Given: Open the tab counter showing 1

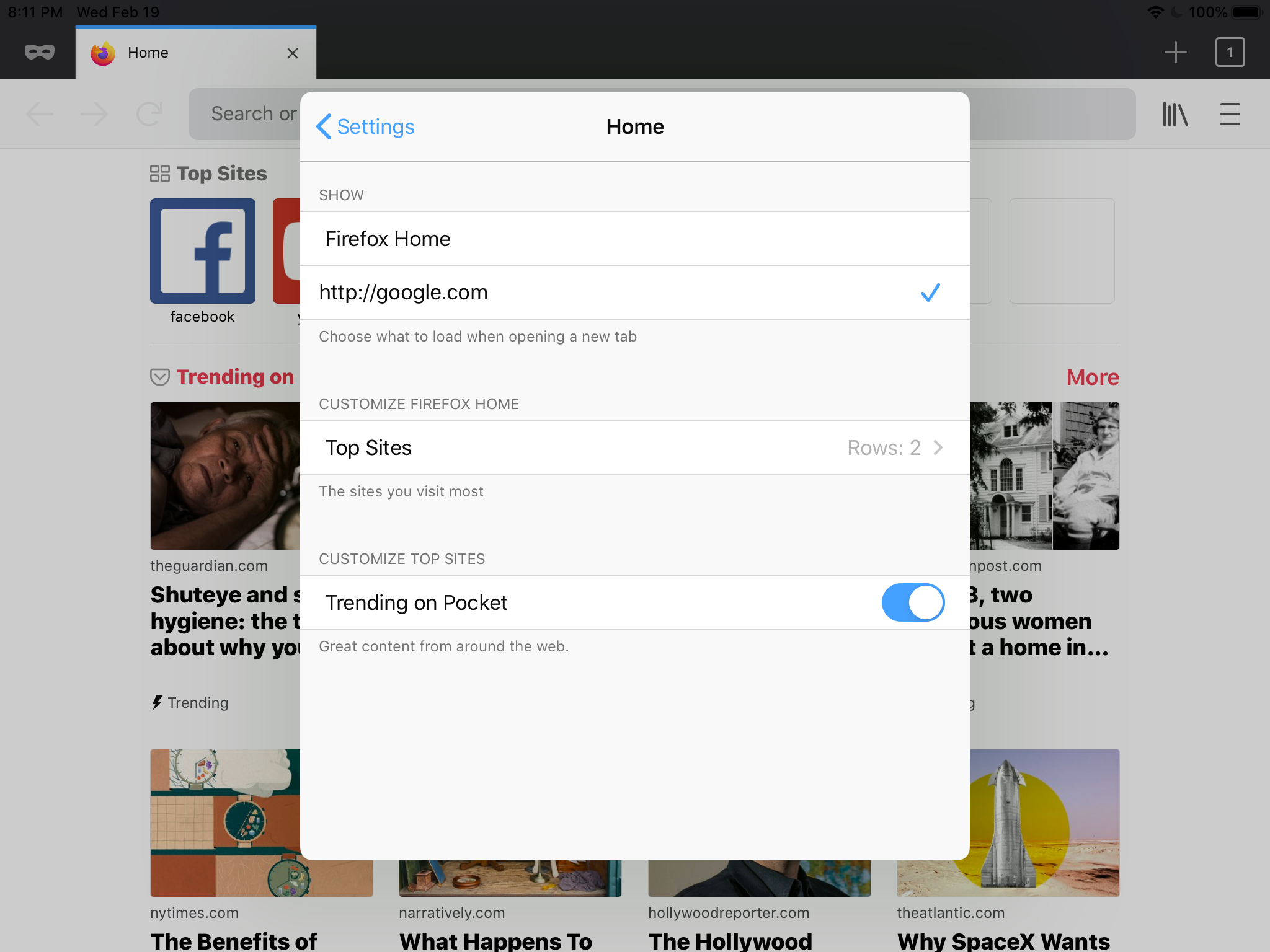Looking at the screenshot, I should point(1230,52).
